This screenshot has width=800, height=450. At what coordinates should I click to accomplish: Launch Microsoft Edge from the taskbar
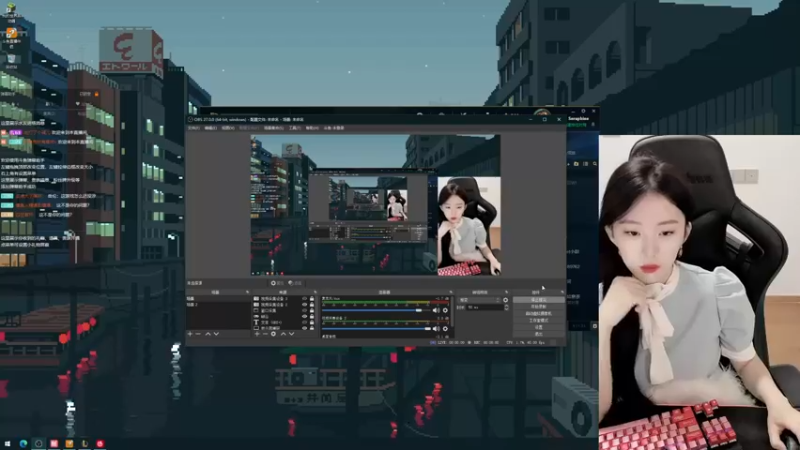[23, 444]
